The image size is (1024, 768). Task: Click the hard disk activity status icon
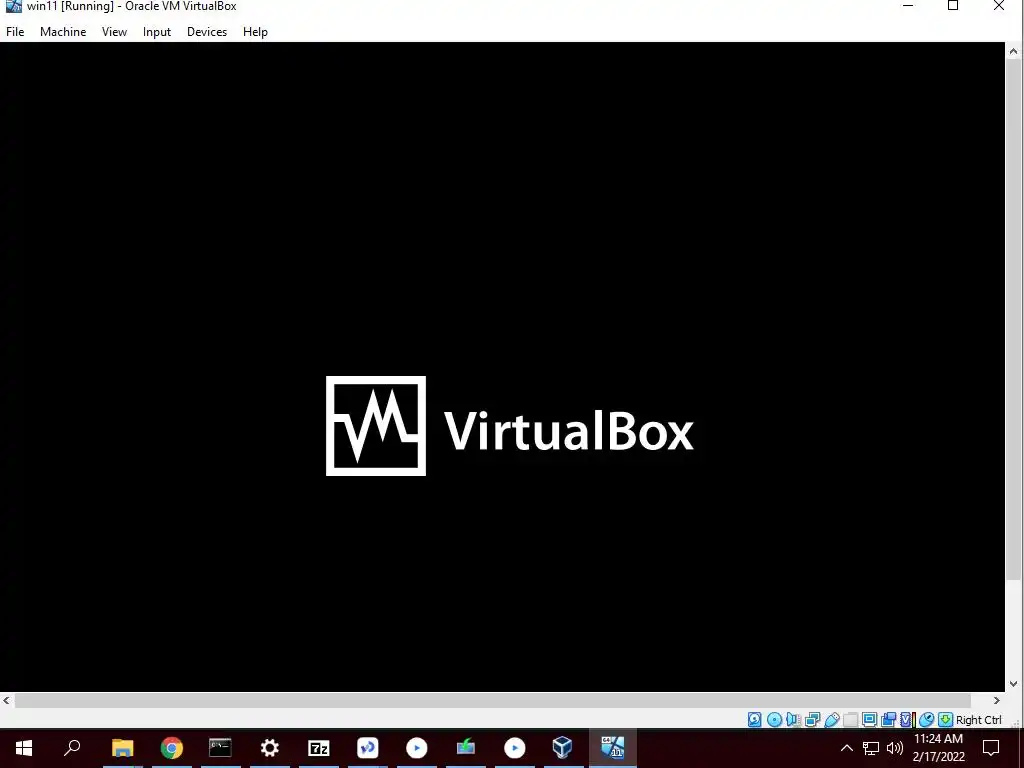754,720
